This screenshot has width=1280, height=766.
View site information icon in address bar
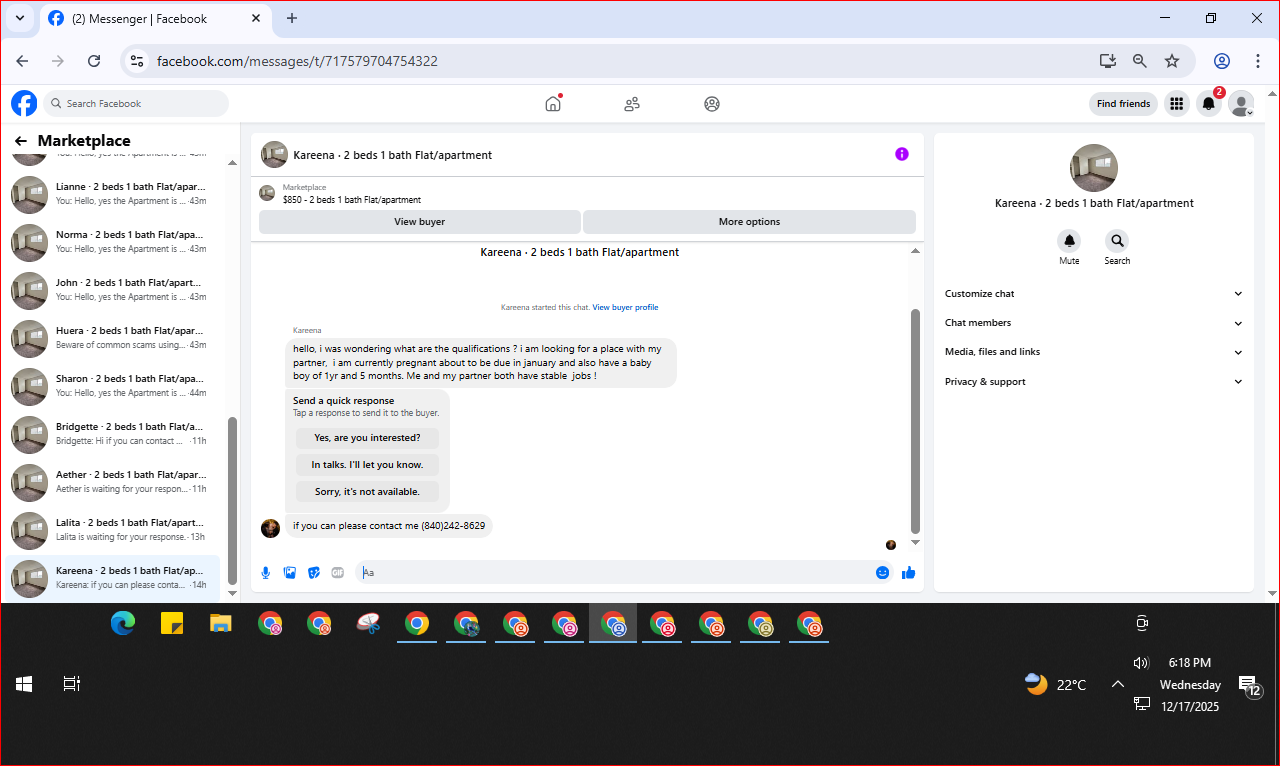tap(138, 61)
